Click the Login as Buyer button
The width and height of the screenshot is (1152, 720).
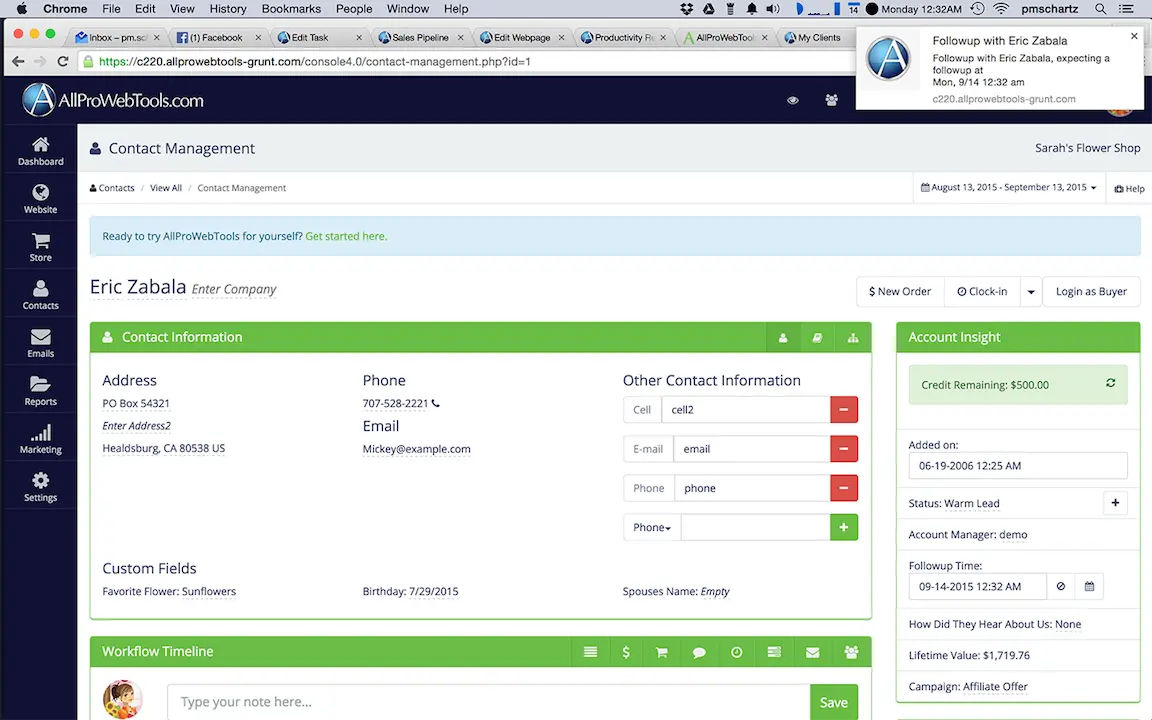click(1091, 292)
